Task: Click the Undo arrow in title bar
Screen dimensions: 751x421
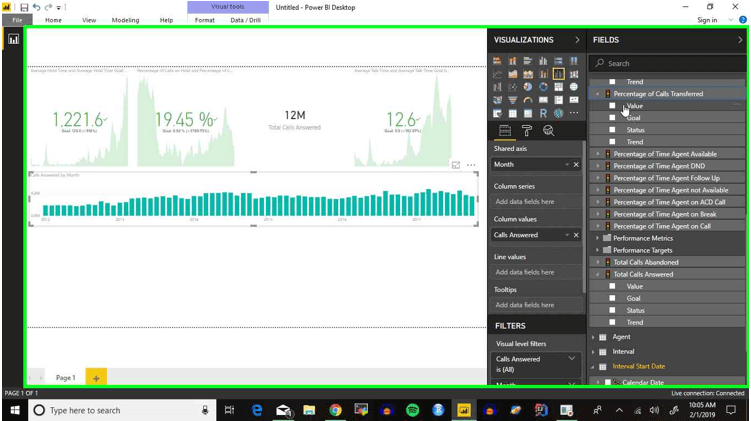Action: 36,7
